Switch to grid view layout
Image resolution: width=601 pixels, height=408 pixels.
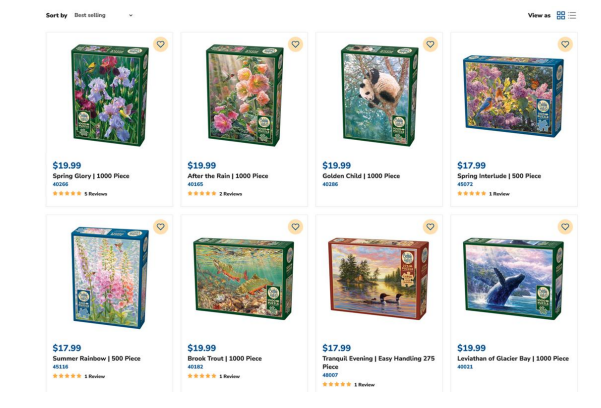tap(561, 15)
